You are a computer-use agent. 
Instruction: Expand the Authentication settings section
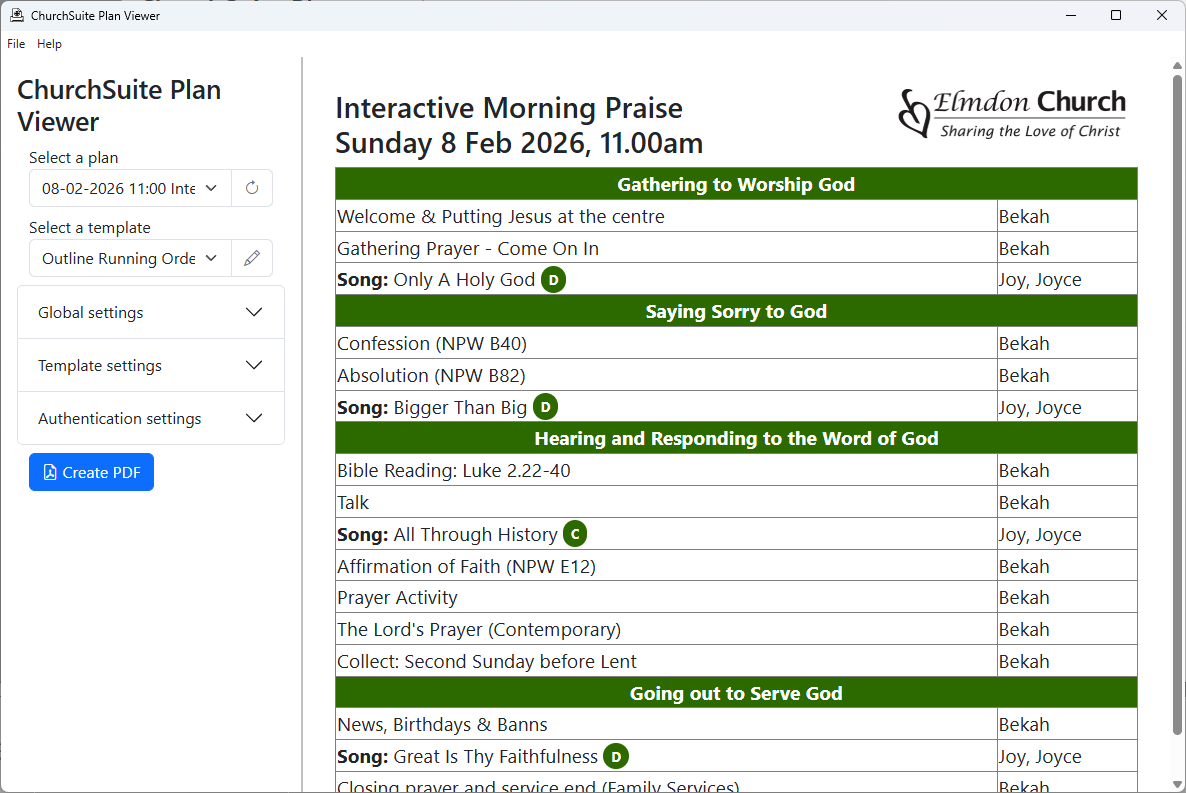151,419
